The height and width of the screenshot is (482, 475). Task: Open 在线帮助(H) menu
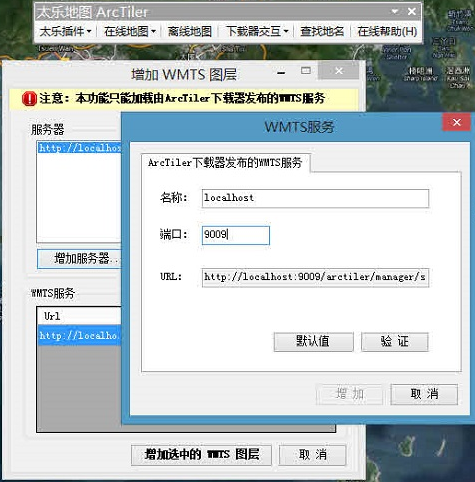click(387, 32)
